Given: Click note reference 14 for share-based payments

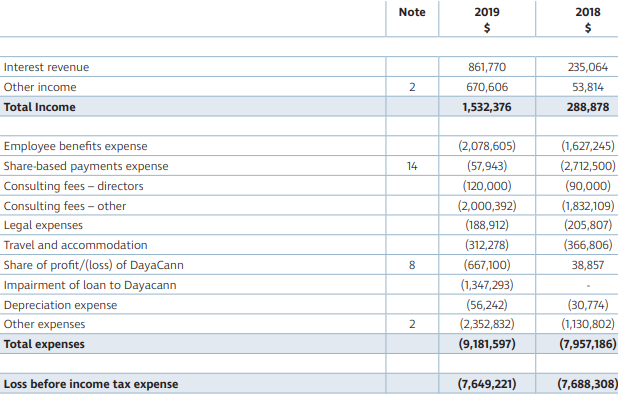Looking at the screenshot, I should (x=412, y=166).
